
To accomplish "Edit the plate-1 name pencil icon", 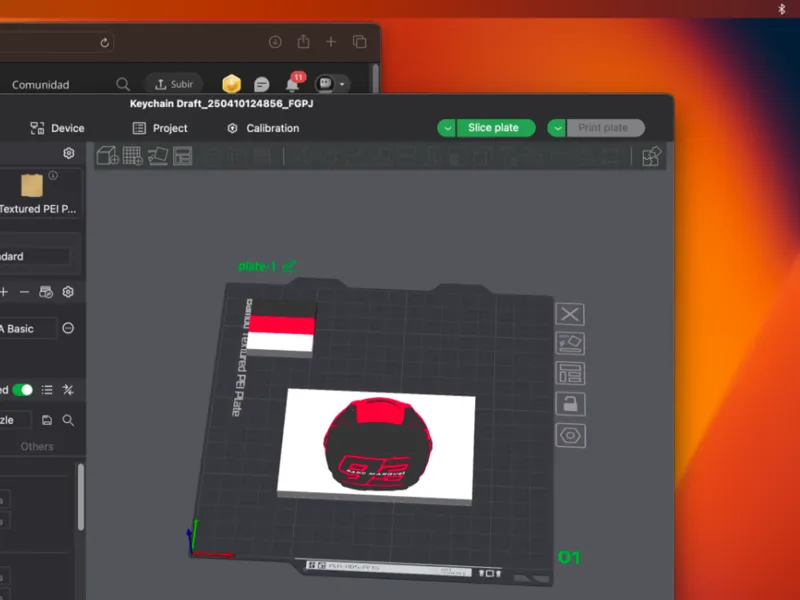I will [x=289, y=266].
